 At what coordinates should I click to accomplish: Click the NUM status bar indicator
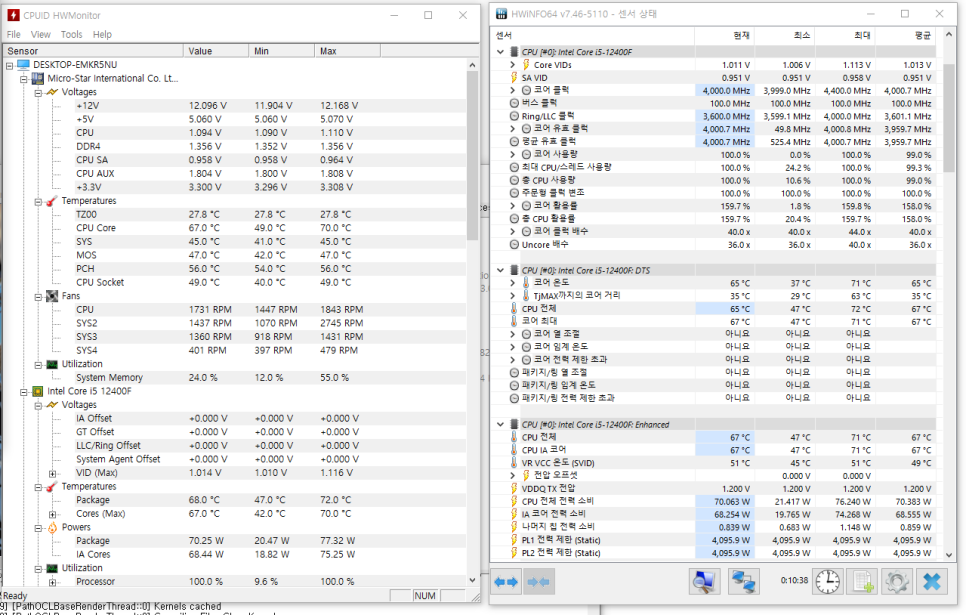coord(425,595)
